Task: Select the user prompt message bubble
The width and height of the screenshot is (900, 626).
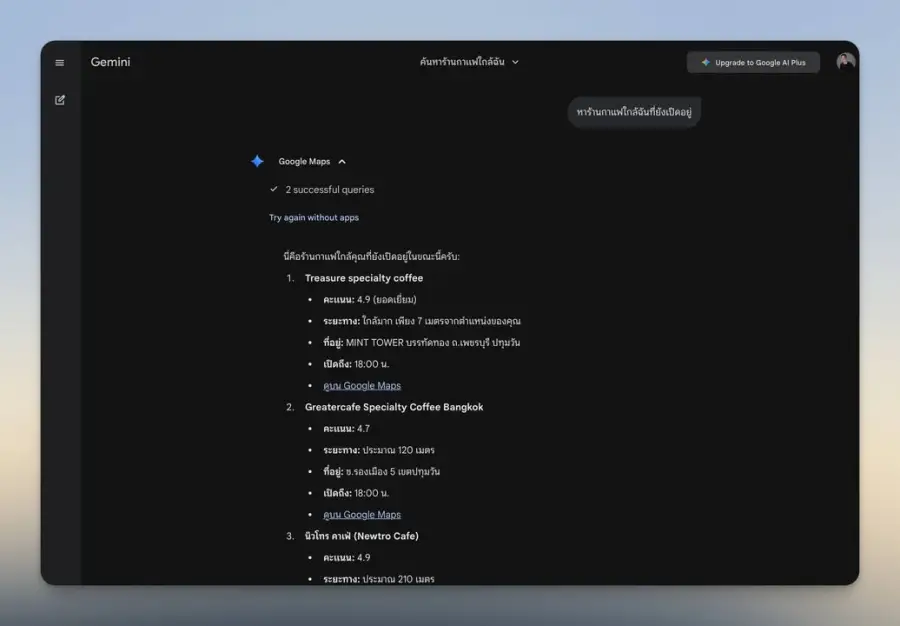Action: (634, 112)
